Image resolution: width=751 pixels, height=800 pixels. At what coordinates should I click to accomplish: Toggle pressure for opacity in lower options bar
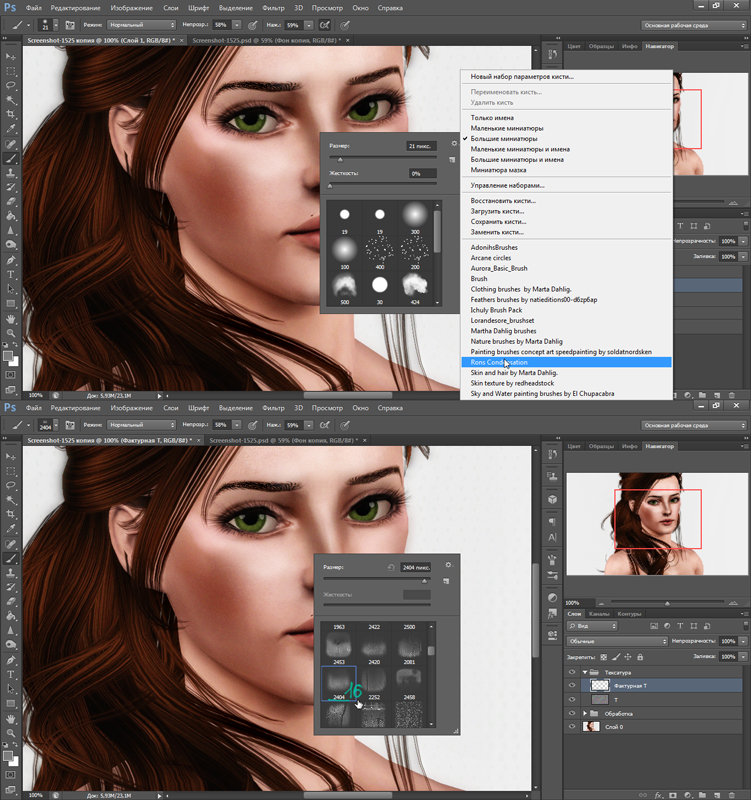pyautogui.click(x=252, y=425)
